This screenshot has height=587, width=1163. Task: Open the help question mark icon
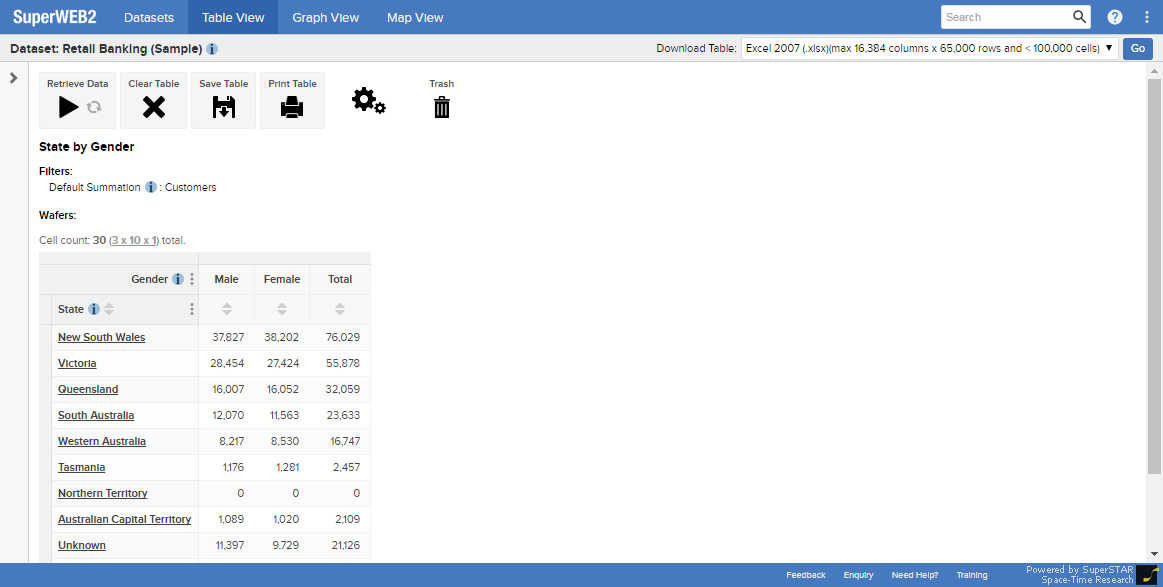click(1115, 17)
